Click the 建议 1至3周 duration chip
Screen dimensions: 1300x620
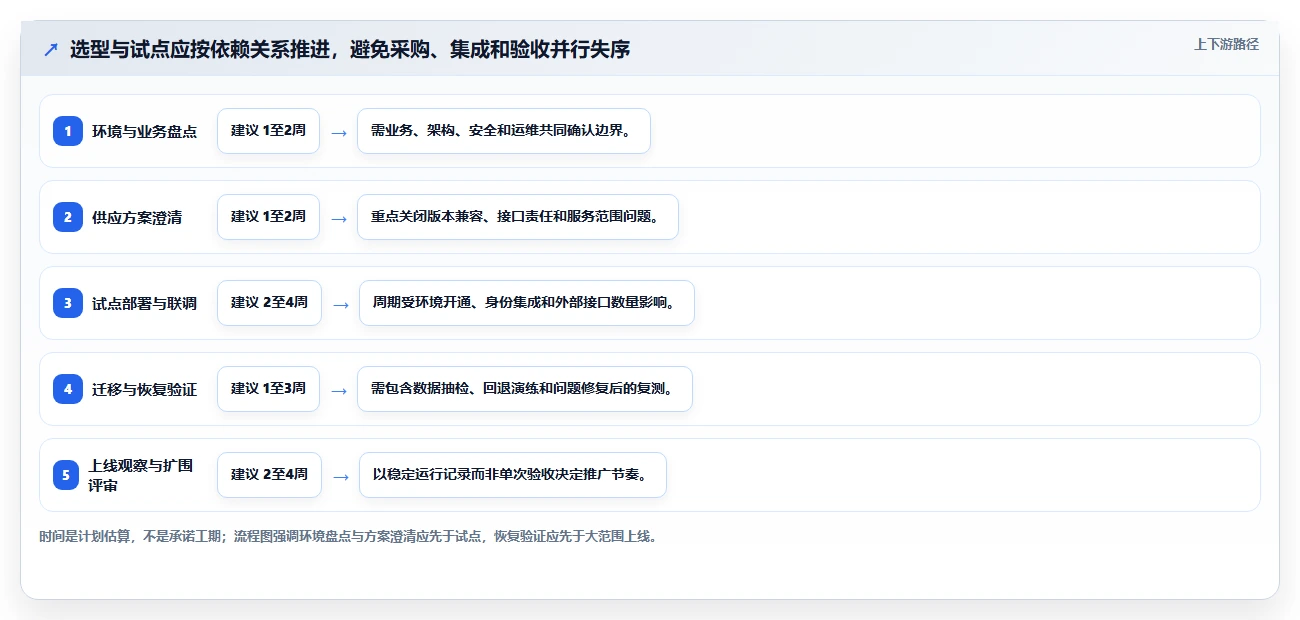coord(268,389)
